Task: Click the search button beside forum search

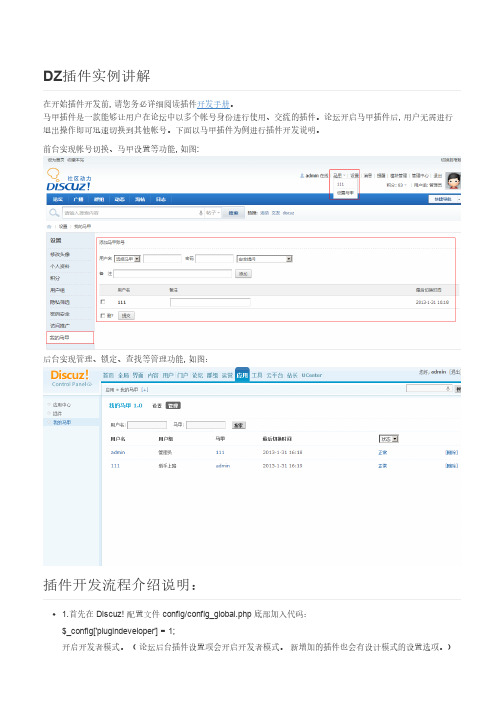Action: (x=233, y=213)
